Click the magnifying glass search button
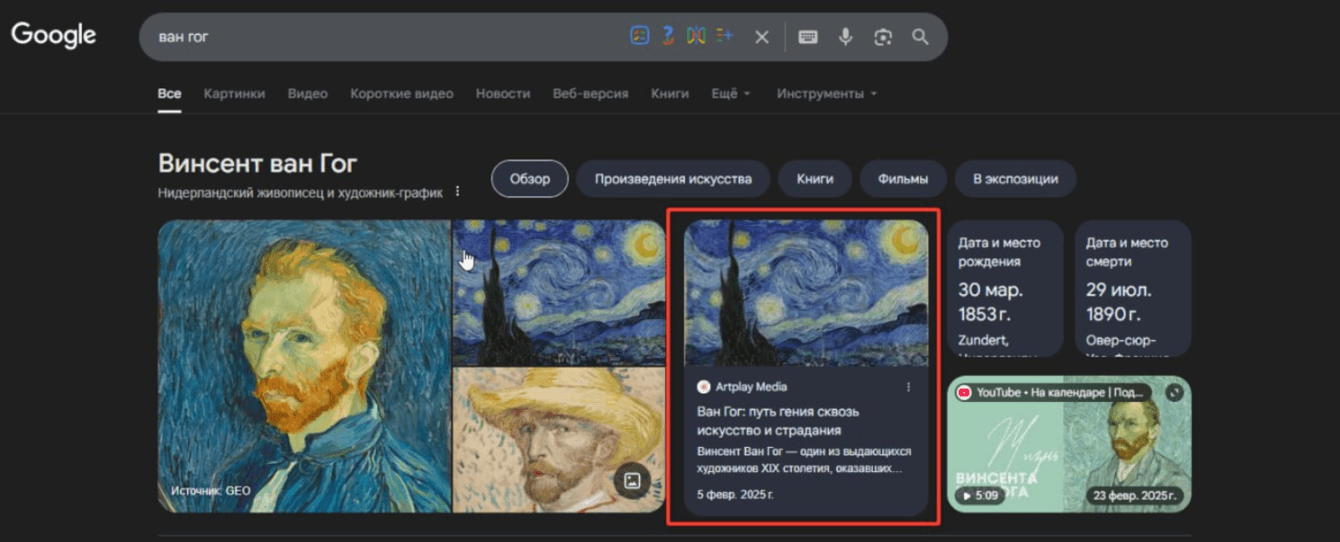Viewport: 1340px width, 542px height. coord(920,37)
